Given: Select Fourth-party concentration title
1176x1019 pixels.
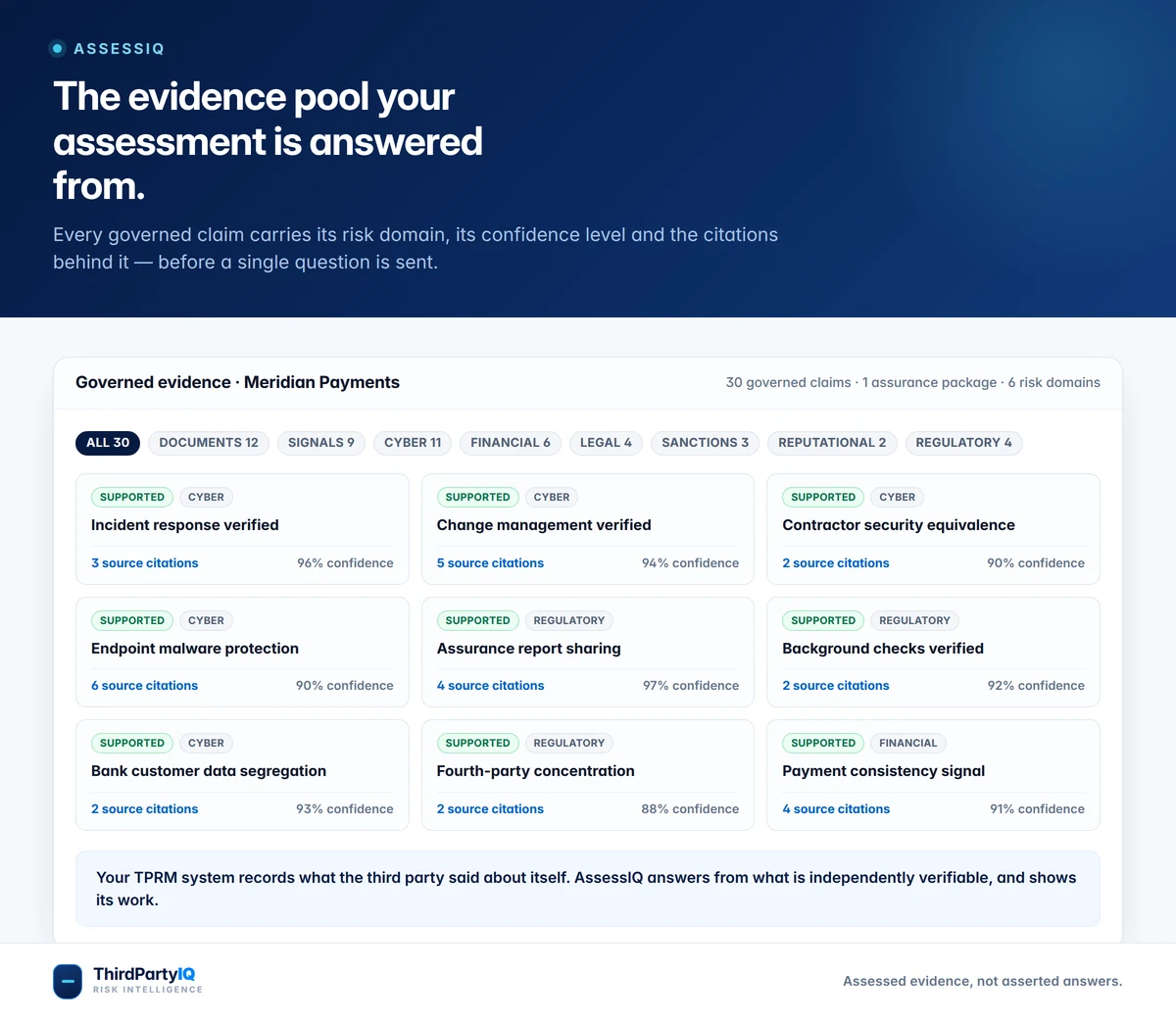Looking at the screenshot, I should (x=536, y=771).
